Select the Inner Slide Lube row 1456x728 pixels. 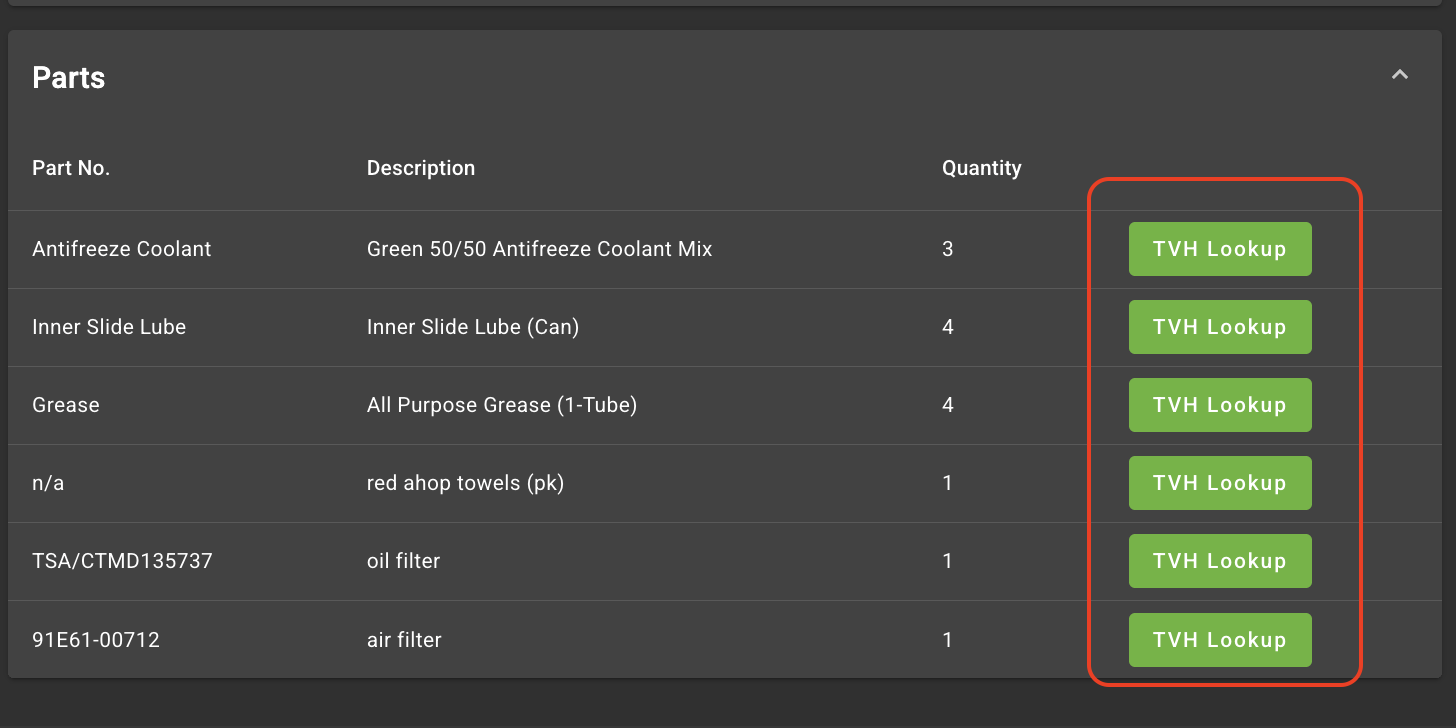click(500, 326)
